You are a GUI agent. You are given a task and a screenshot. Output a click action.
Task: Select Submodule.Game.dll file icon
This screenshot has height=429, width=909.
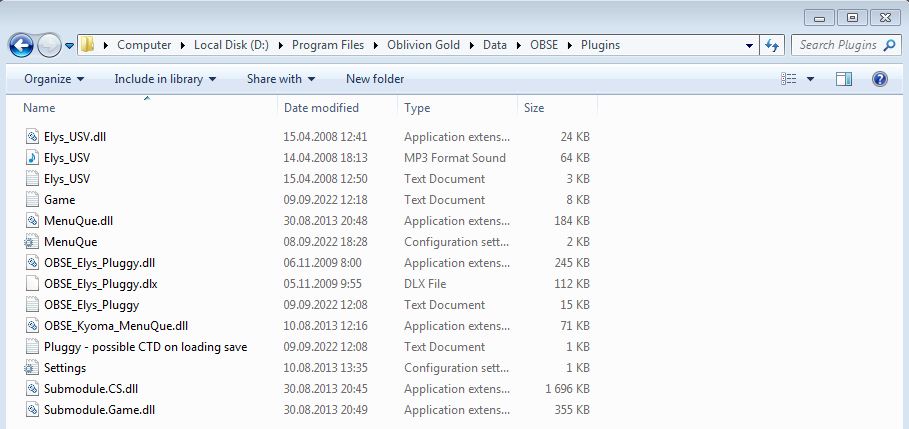click(32, 410)
